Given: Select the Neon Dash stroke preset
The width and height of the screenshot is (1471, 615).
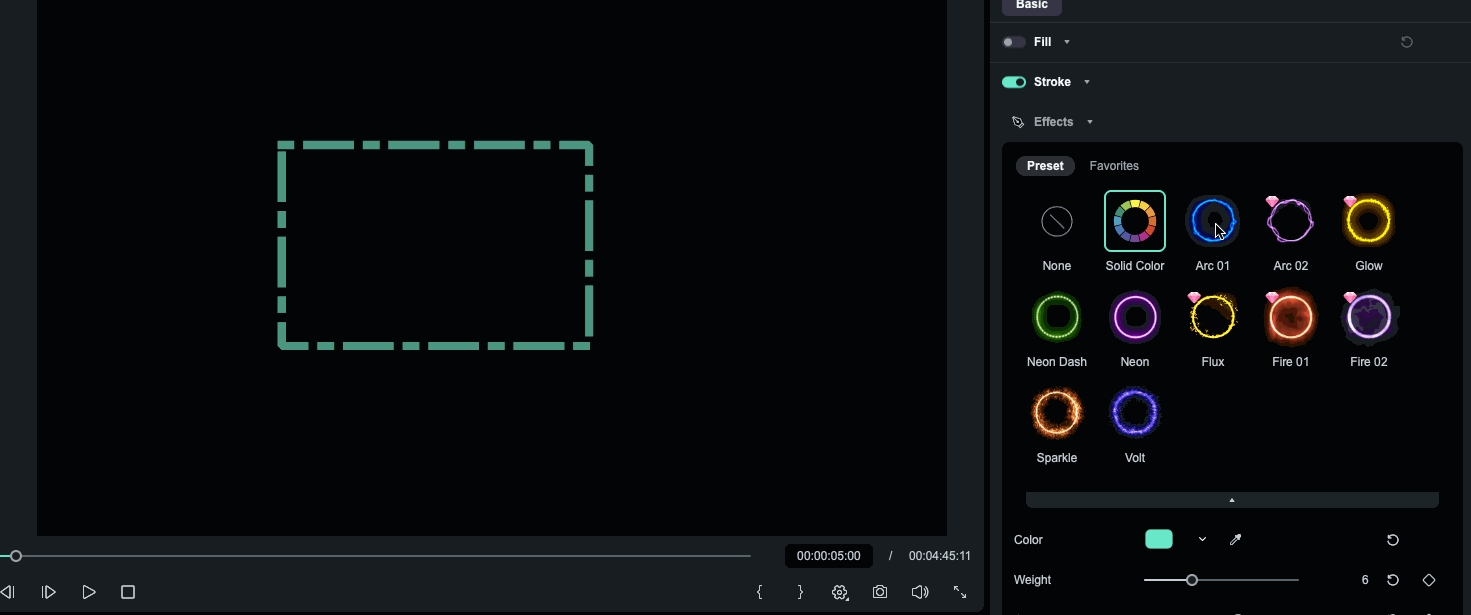Looking at the screenshot, I should point(1056,316).
